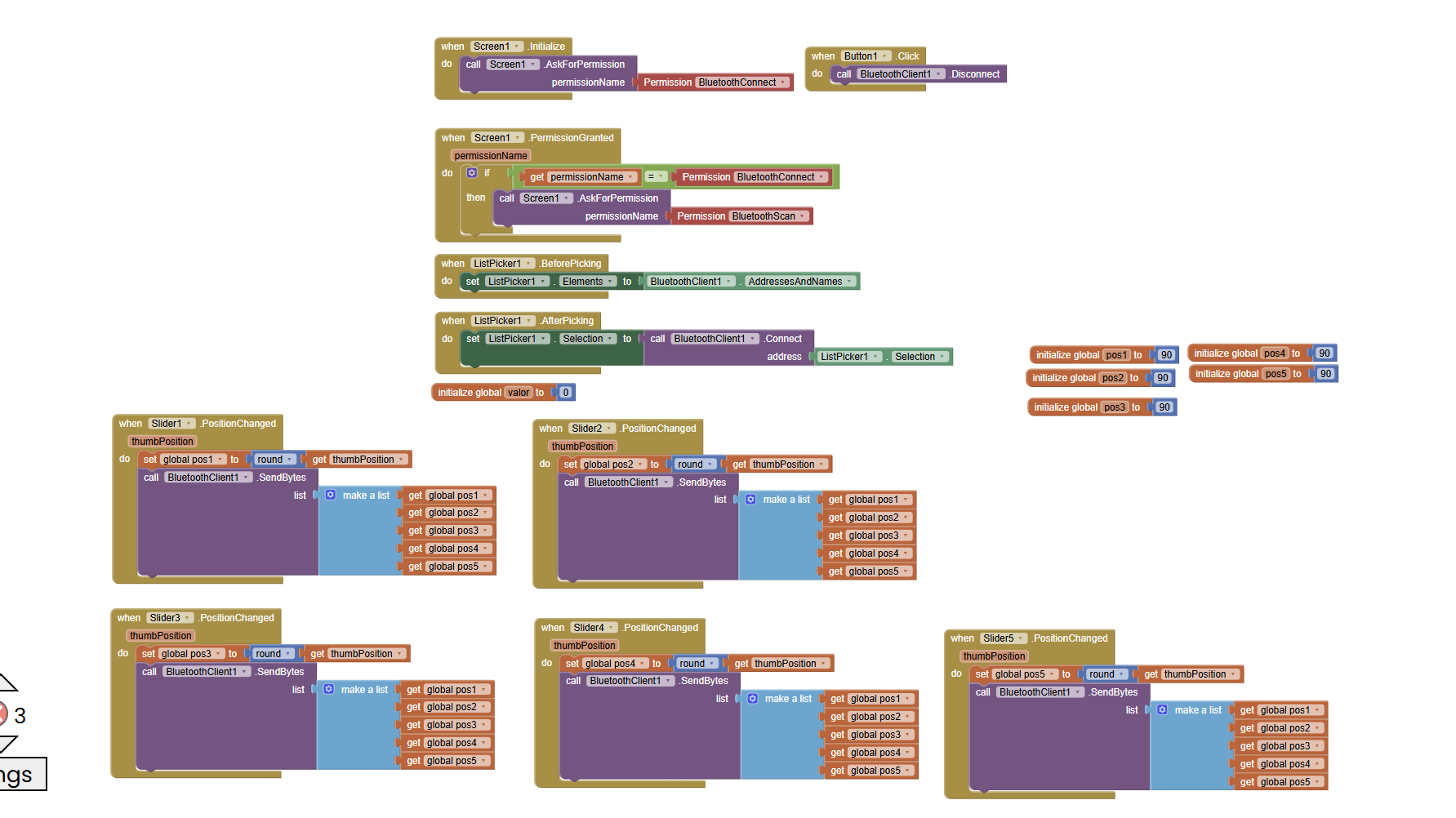Open mutator gear on Slider4 make a list
This screenshot has height=818, width=1456.
[x=753, y=698]
